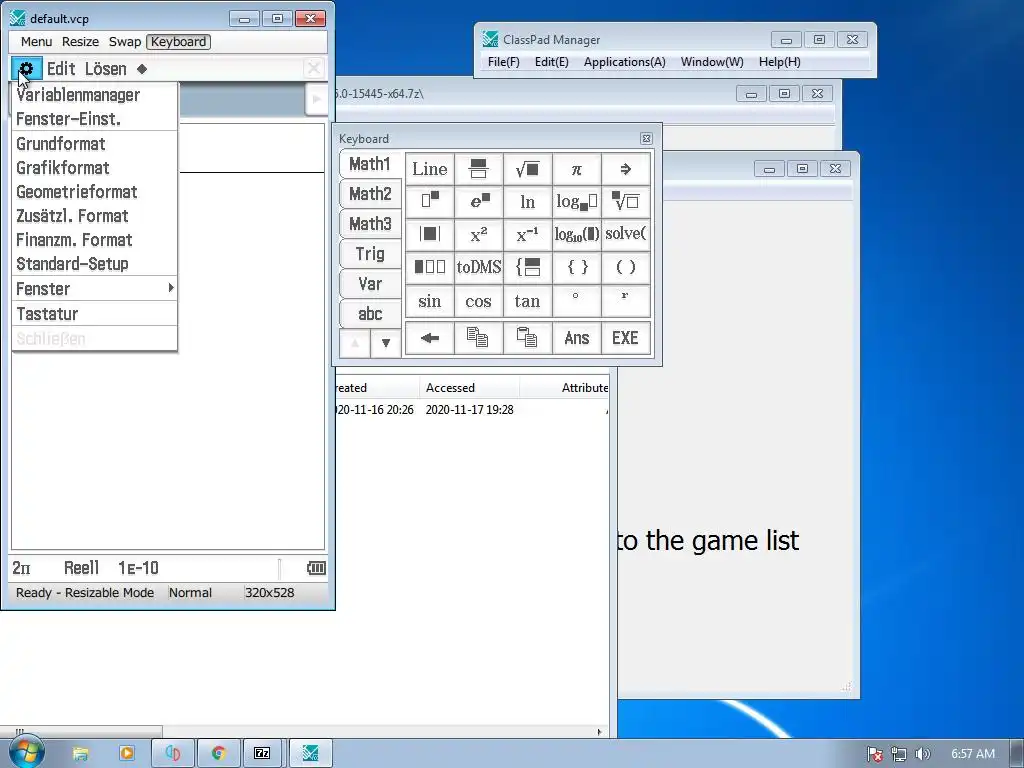Insert nth root template key
Viewport: 1024px width, 768px height.
point(626,202)
